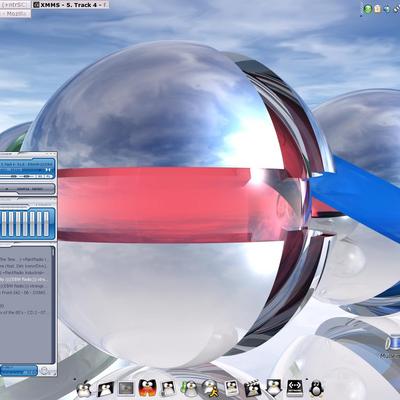The image size is (400, 400).
Task: Switch to the XMMS Track 4 taskbar entry
Action: (70, 5)
